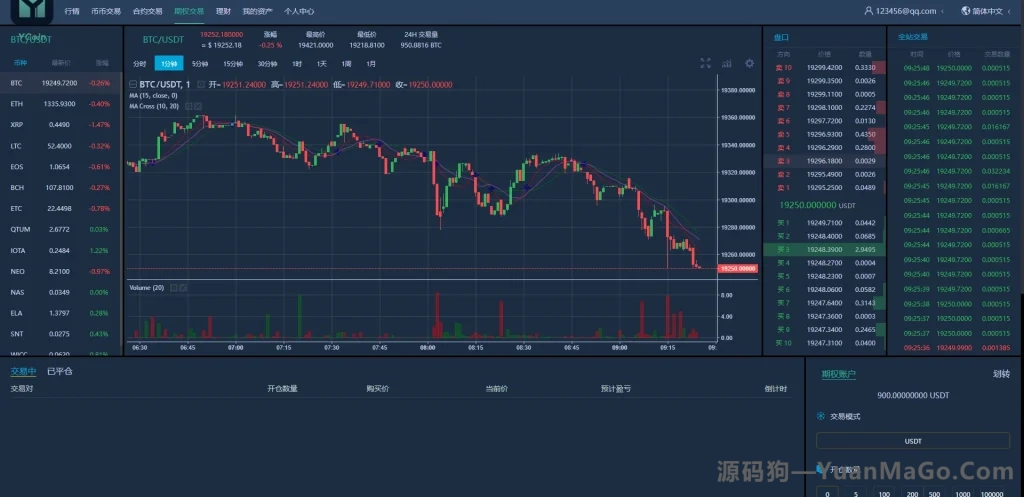Click the snowflake icon beside 交易模式

point(821,416)
